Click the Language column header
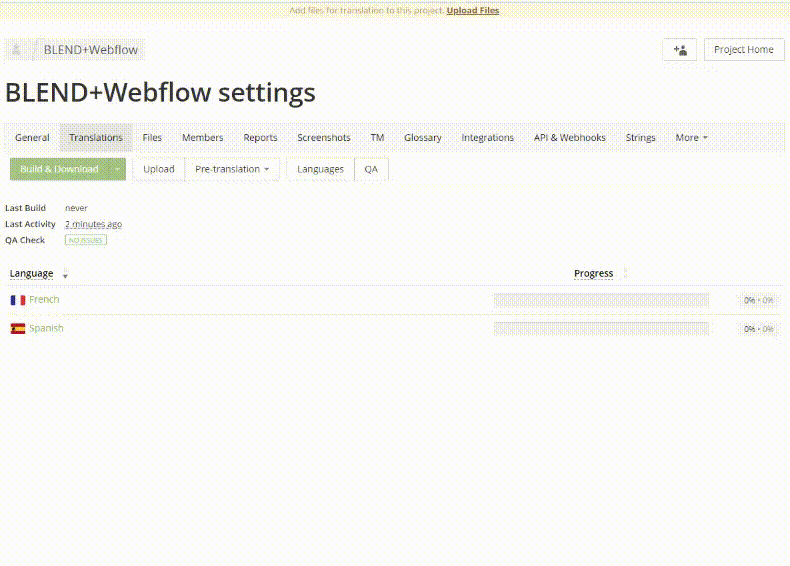Image resolution: width=790 pixels, height=566 pixels. click(x=31, y=273)
